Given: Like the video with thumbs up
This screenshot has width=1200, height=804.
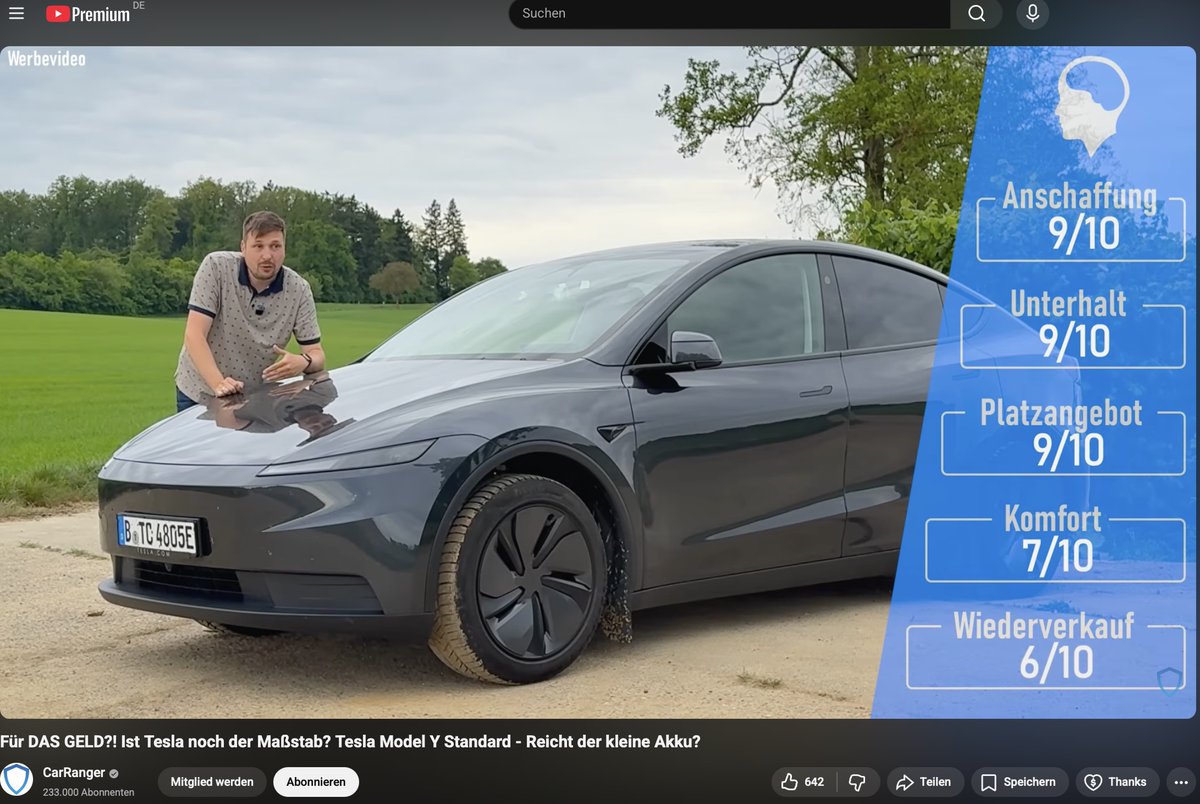Looking at the screenshot, I should pyautogui.click(x=804, y=782).
